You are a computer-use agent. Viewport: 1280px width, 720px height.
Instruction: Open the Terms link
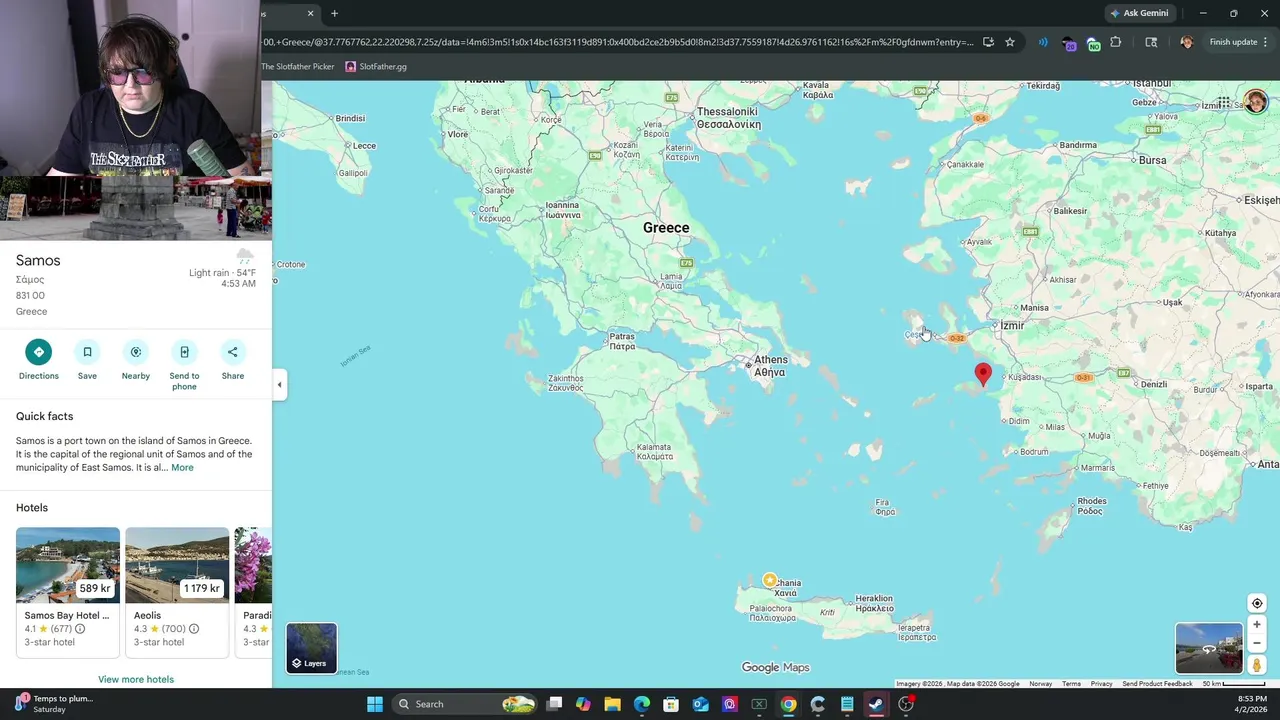pos(1071,684)
